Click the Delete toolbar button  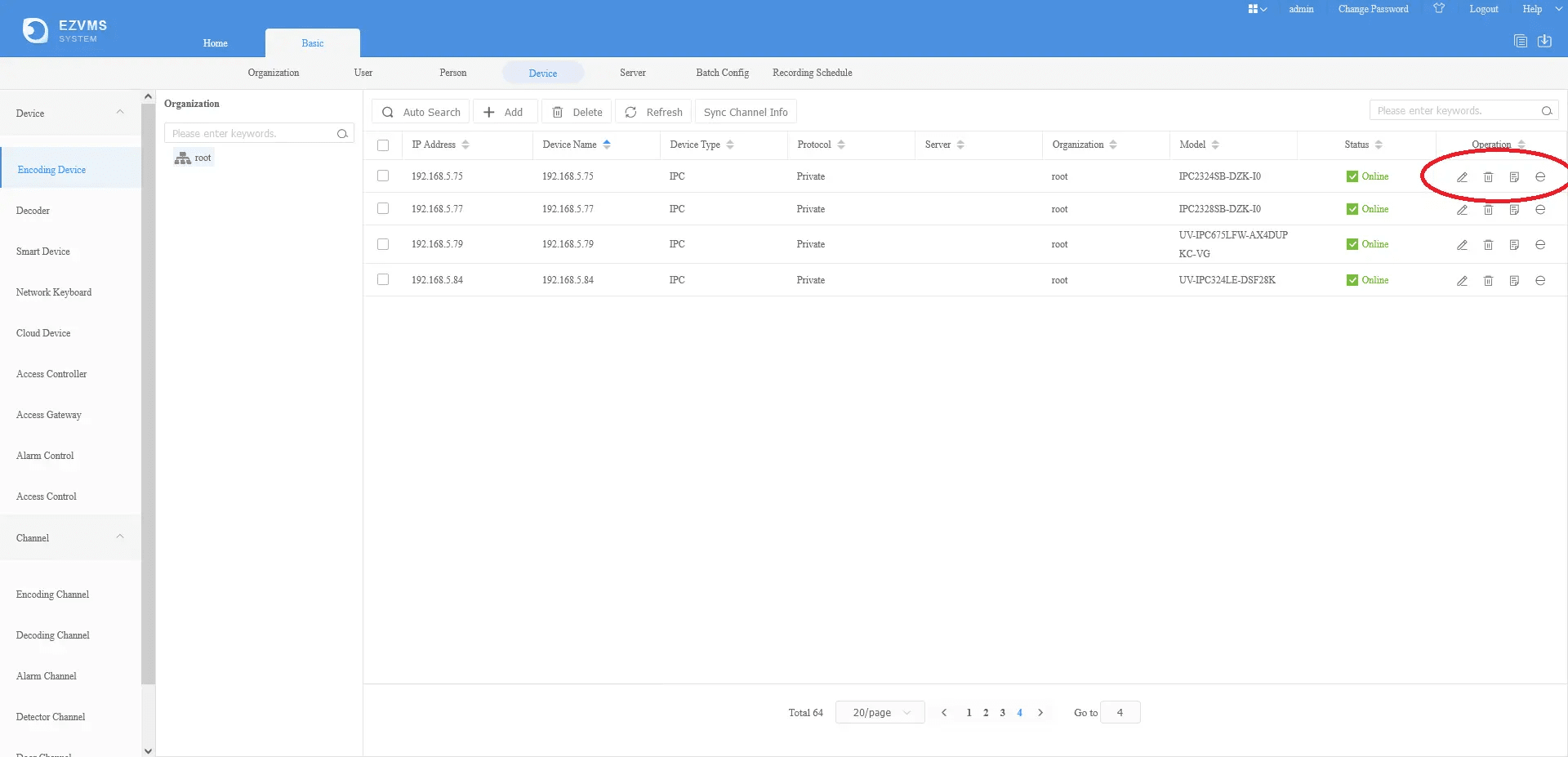coord(577,112)
